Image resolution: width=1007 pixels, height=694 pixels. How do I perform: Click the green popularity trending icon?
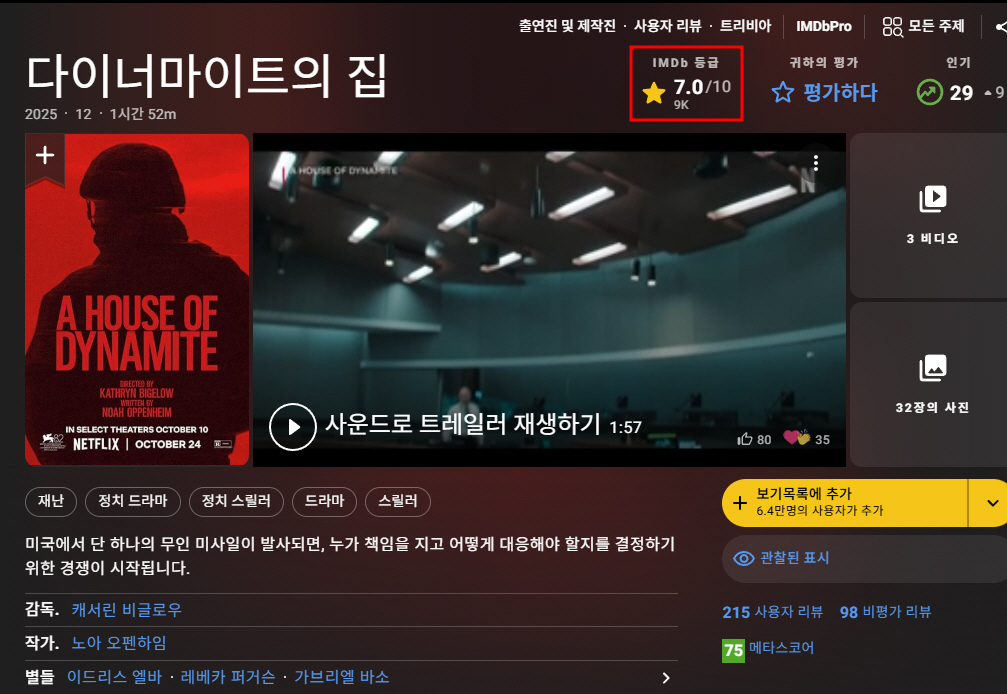(x=930, y=93)
